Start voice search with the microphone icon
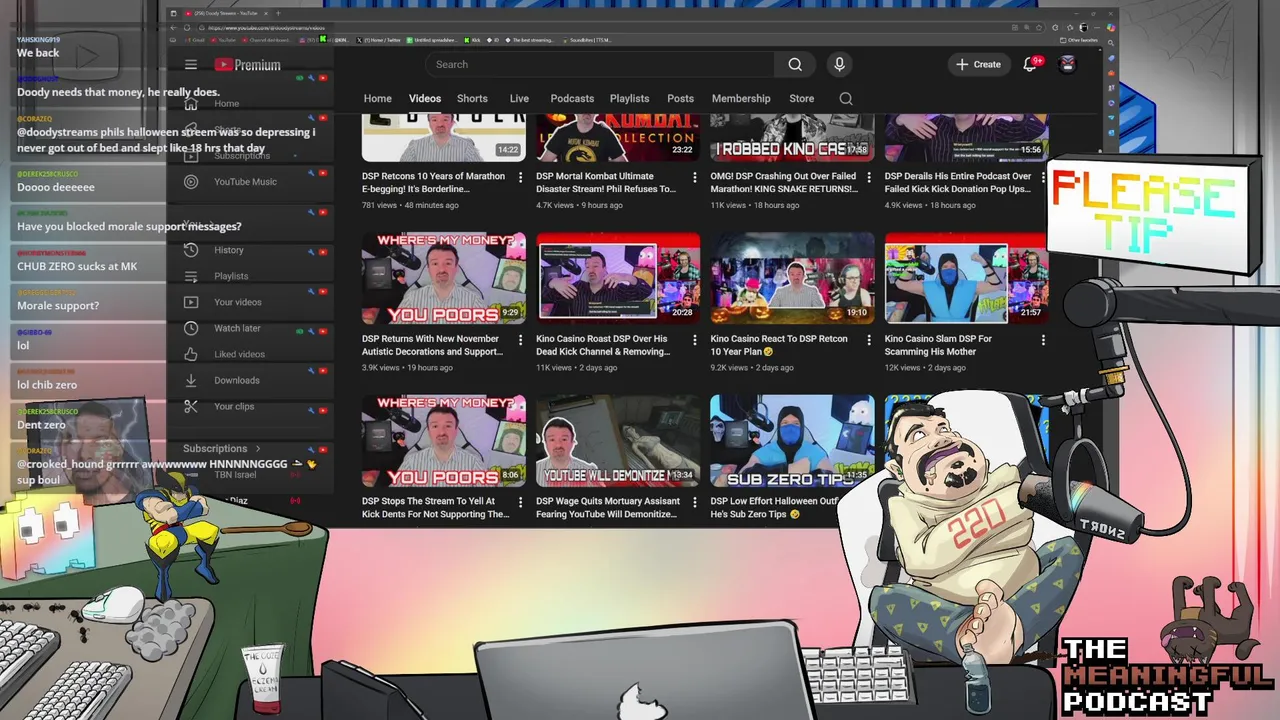 pyautogui.click(x=839, y=65)
